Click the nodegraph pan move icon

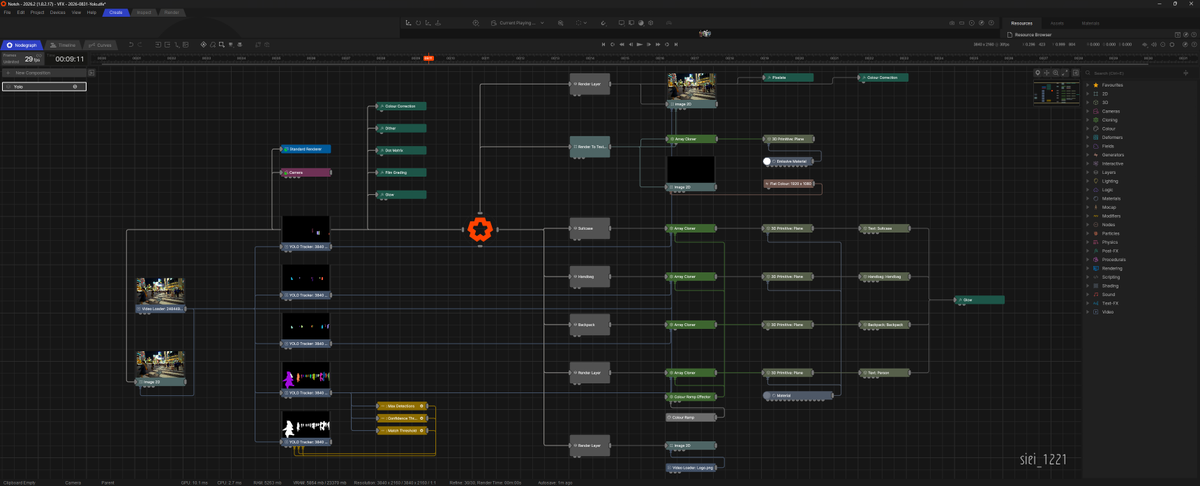click(1048, 73)
